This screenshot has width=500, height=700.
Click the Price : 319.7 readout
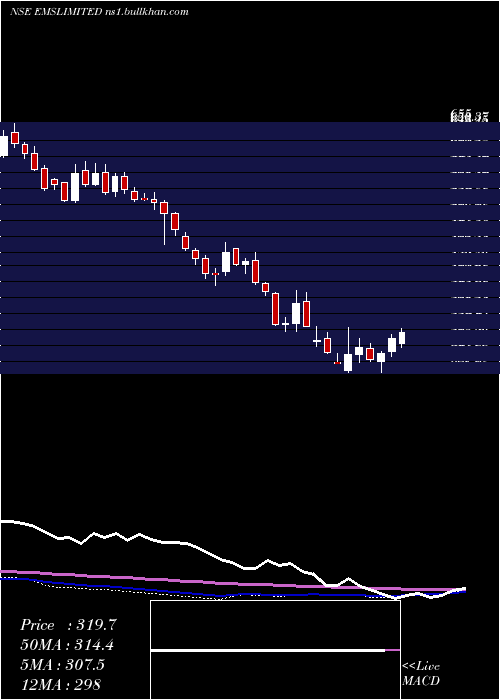pos(68,625)
